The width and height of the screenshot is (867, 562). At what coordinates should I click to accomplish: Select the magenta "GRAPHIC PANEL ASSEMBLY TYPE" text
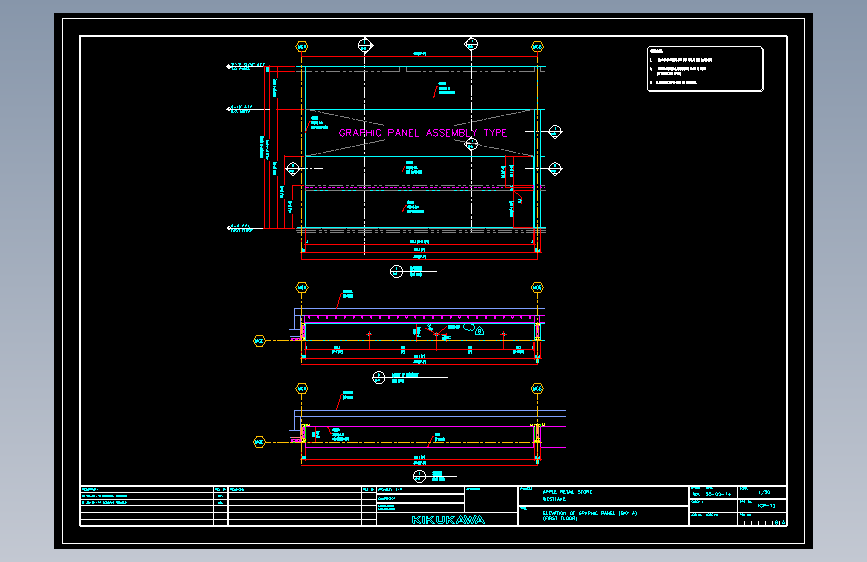click(x=422, y=133)
